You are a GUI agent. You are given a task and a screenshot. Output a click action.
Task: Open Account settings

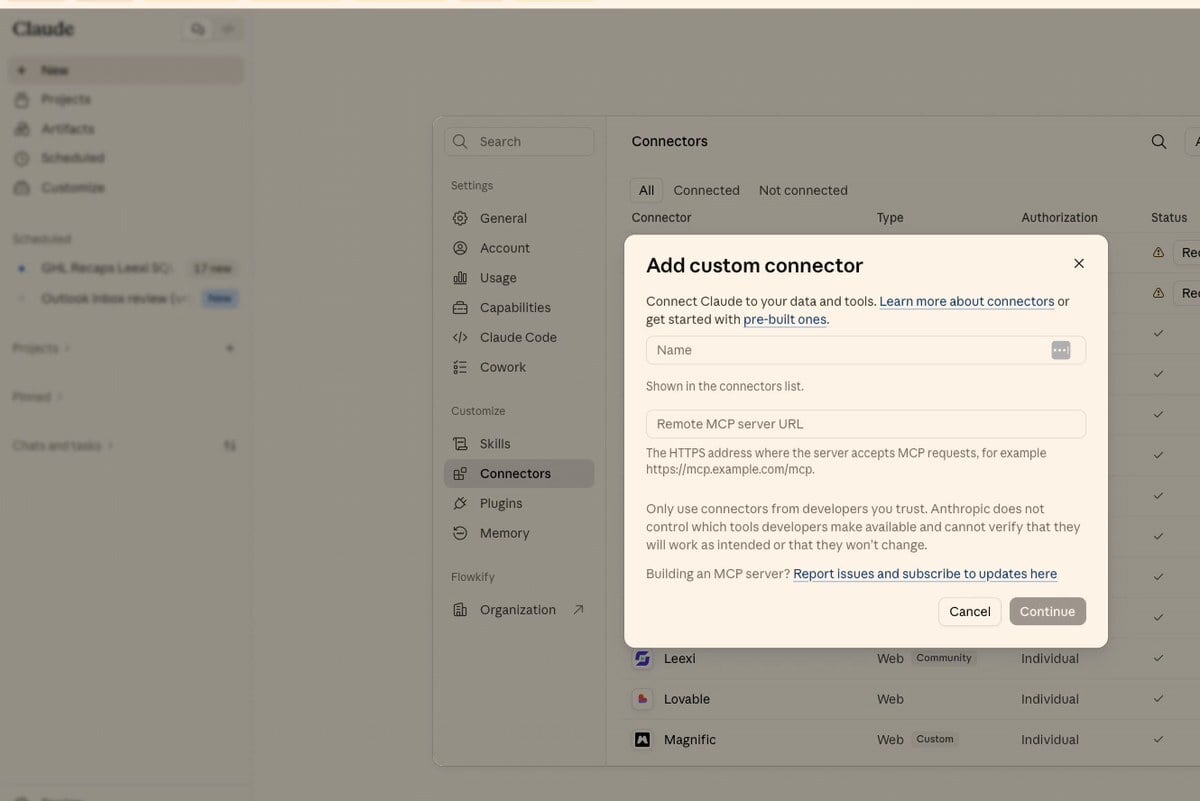(519, 248)
